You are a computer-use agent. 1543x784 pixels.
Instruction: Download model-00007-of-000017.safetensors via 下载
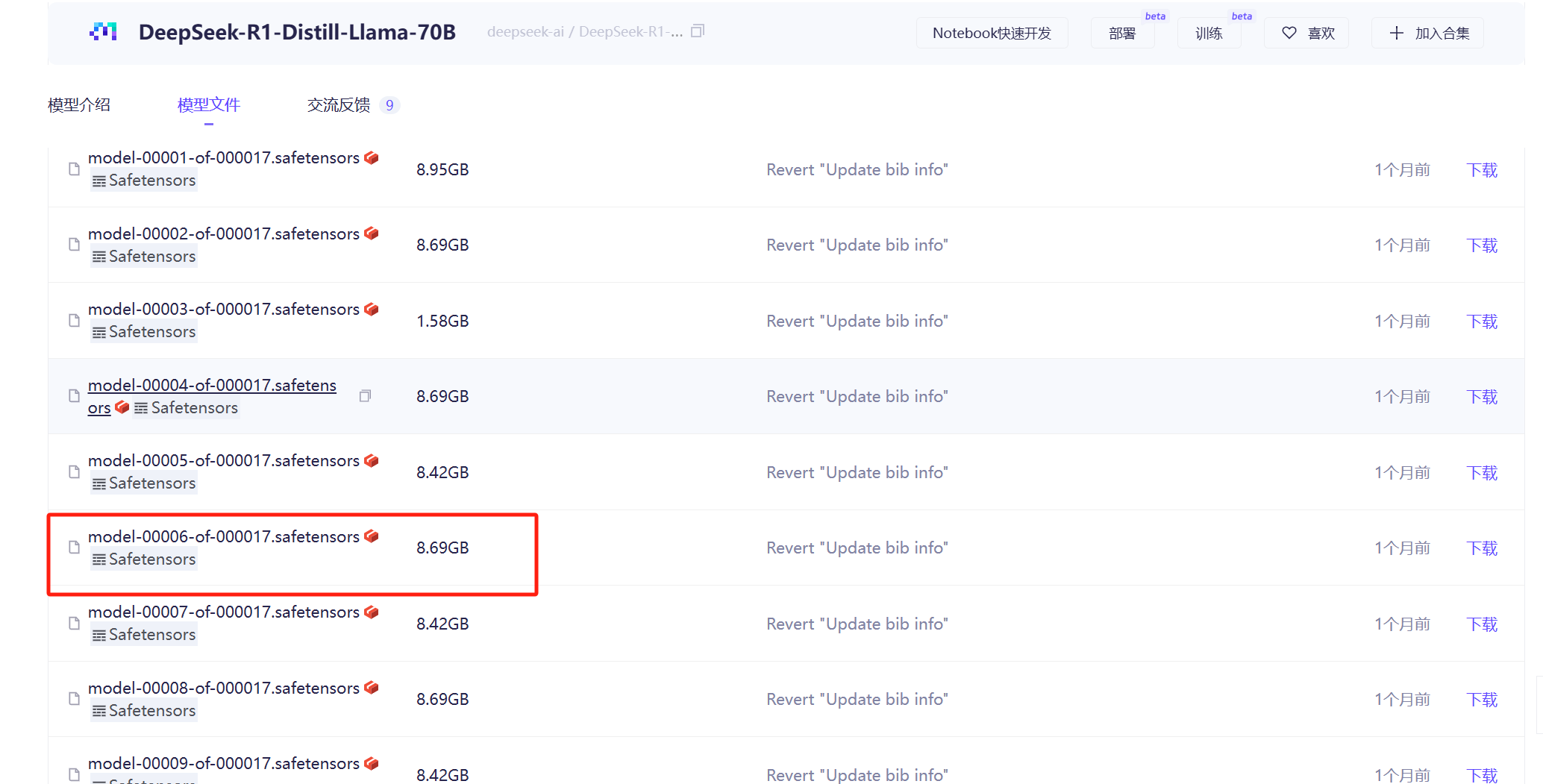click(x=1482, y=624)
